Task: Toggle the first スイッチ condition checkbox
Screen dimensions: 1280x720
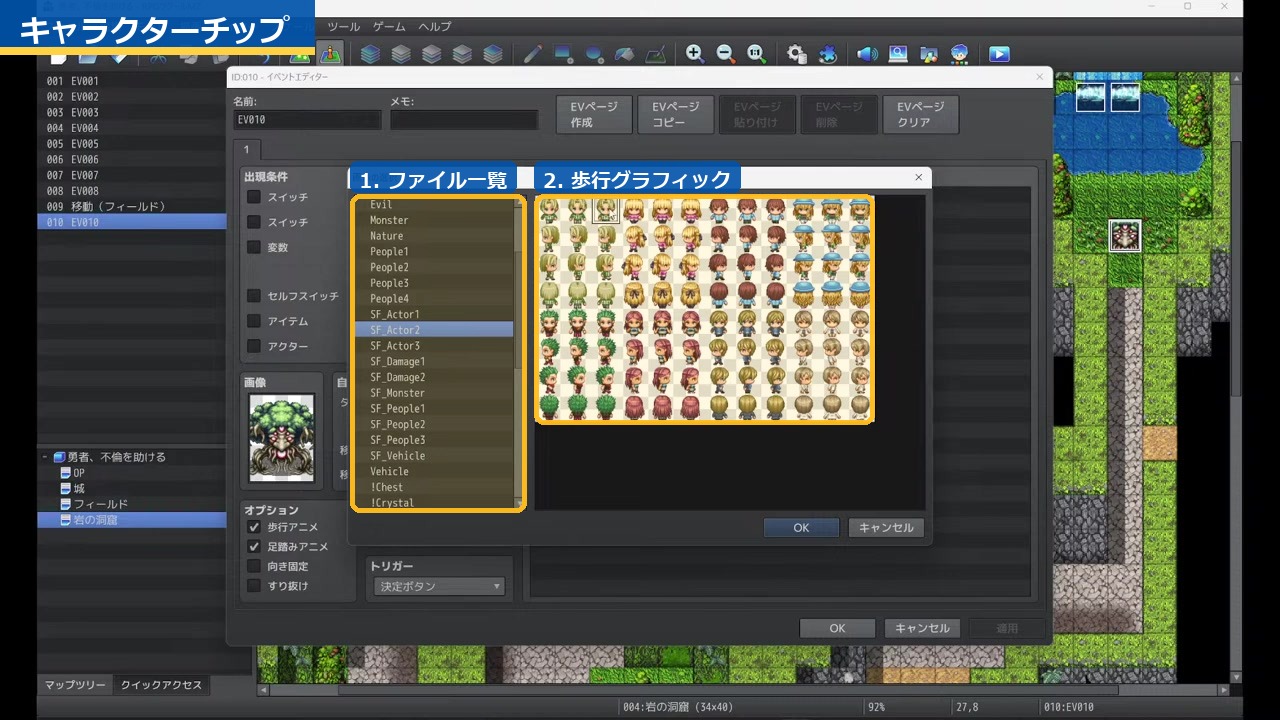Action: point(254,197)
